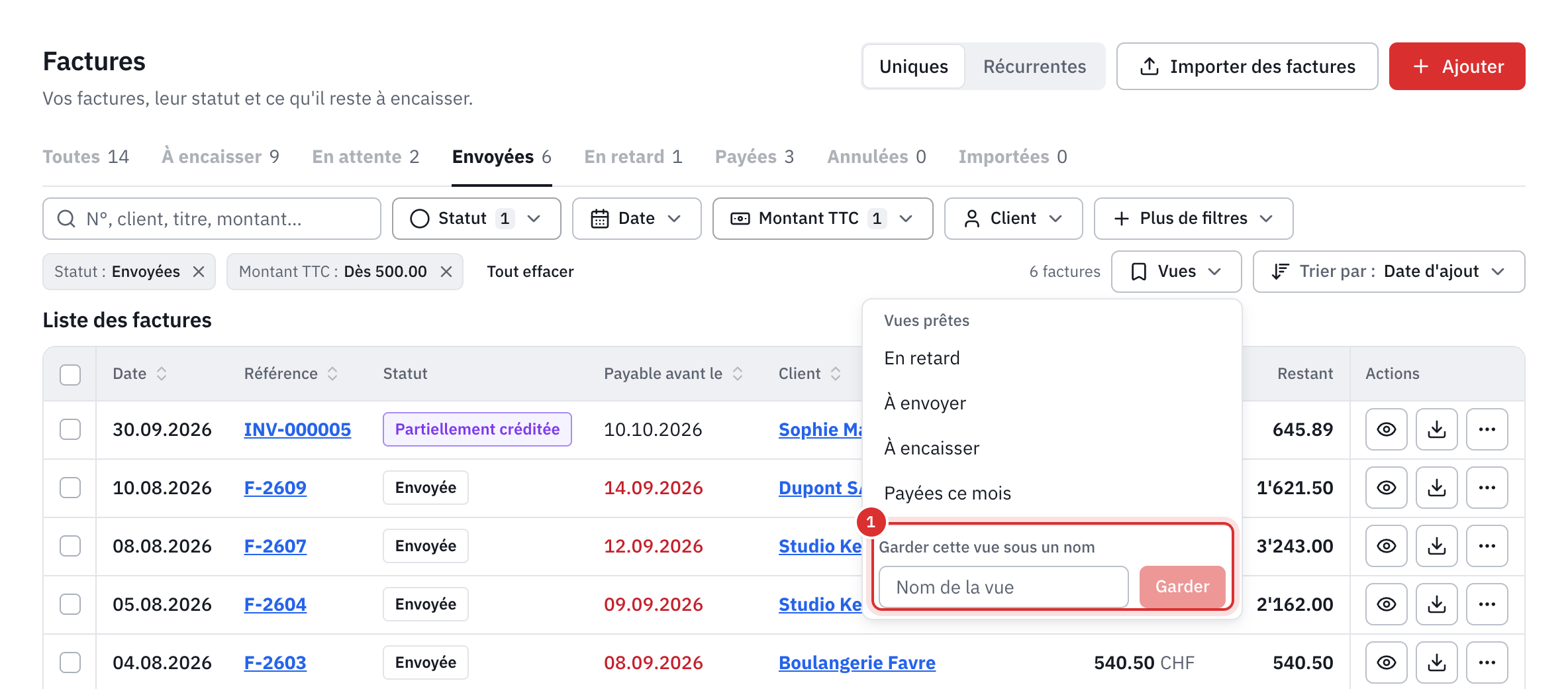Switch to the En attente tab

pyautogui.click(x=366, y=157)
